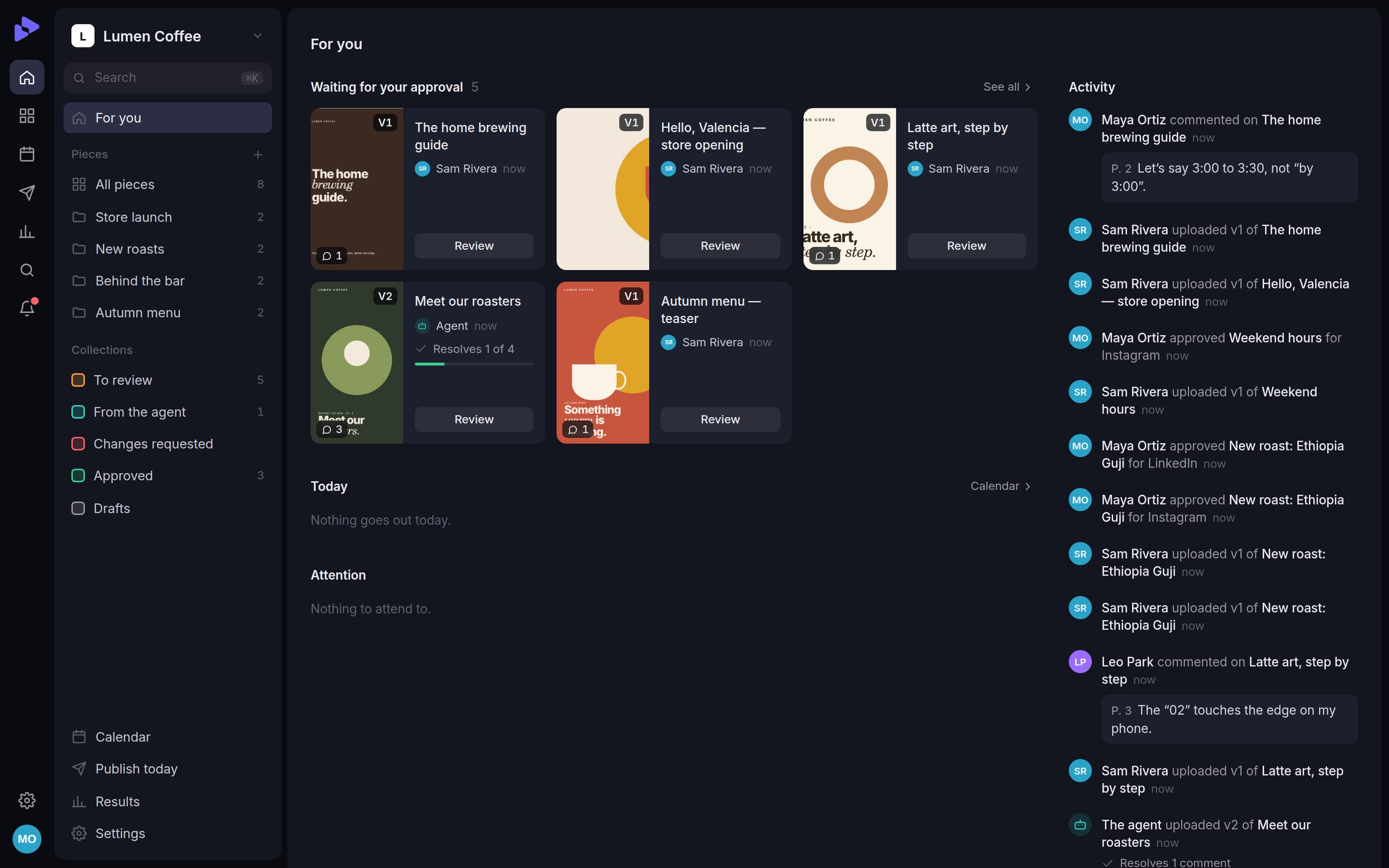
Task: Click the agent avatar icon in Activity feed
Action: pyautogui.click(x=1080, y=825)
